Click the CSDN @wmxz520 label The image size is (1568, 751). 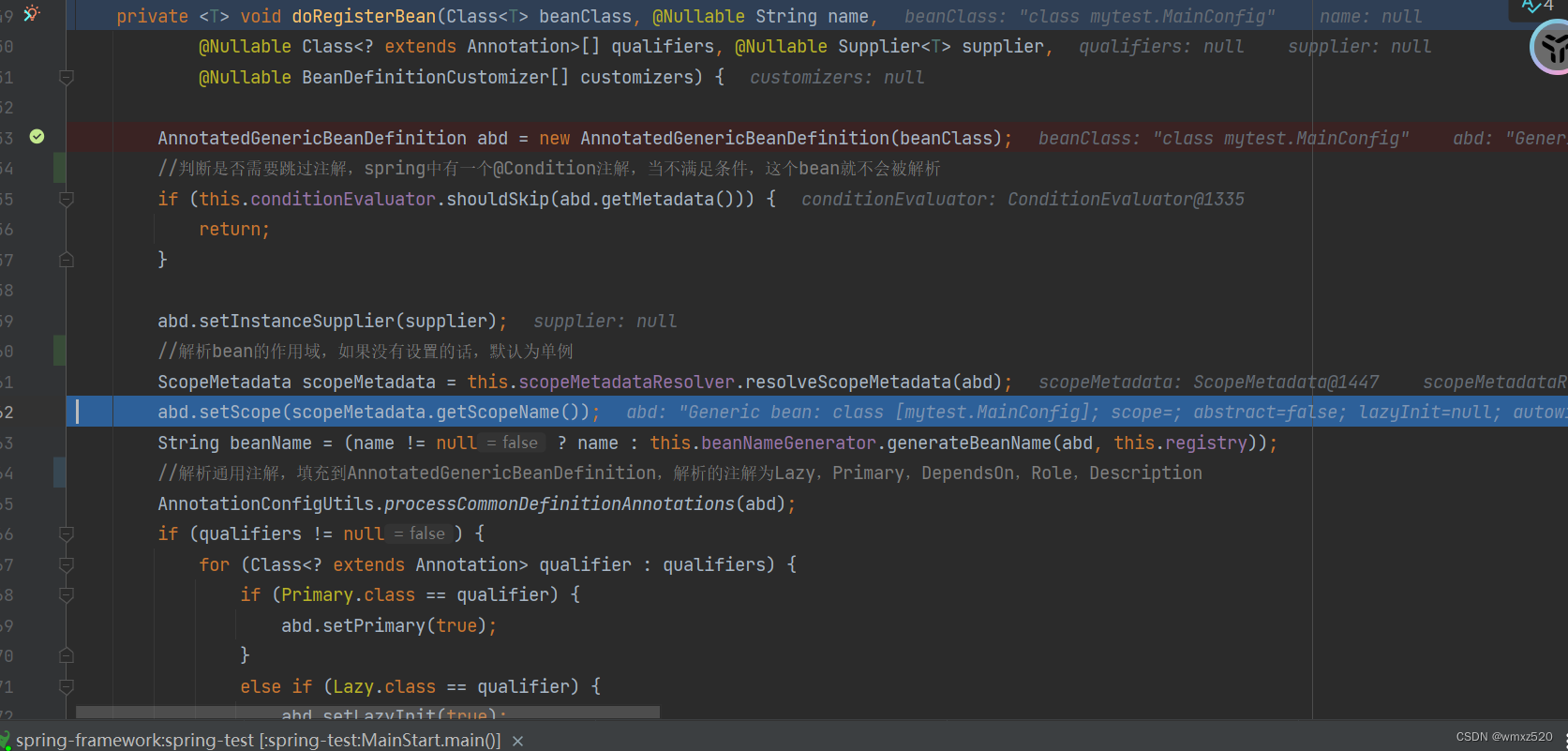click(1503, 737)
